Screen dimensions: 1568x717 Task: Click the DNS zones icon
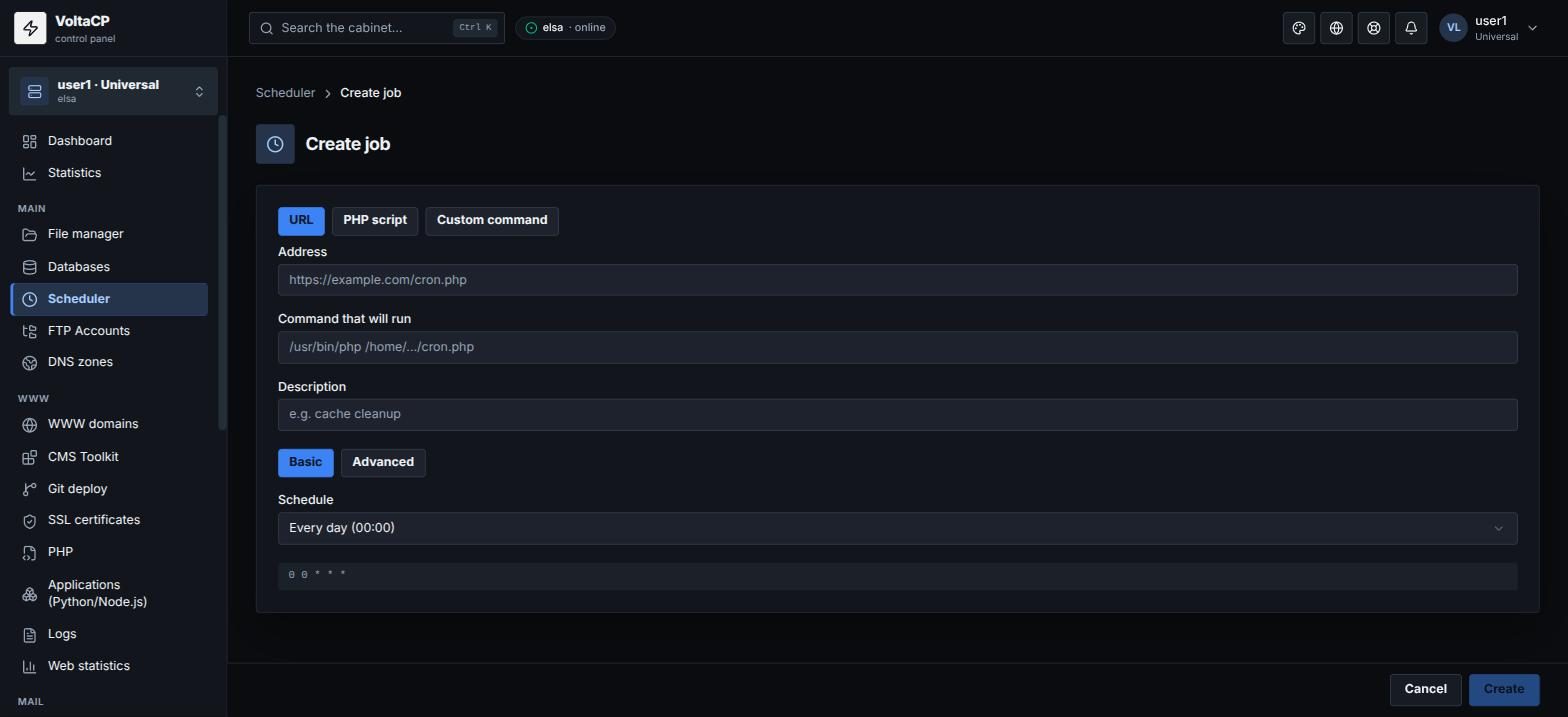pos(30,362)
